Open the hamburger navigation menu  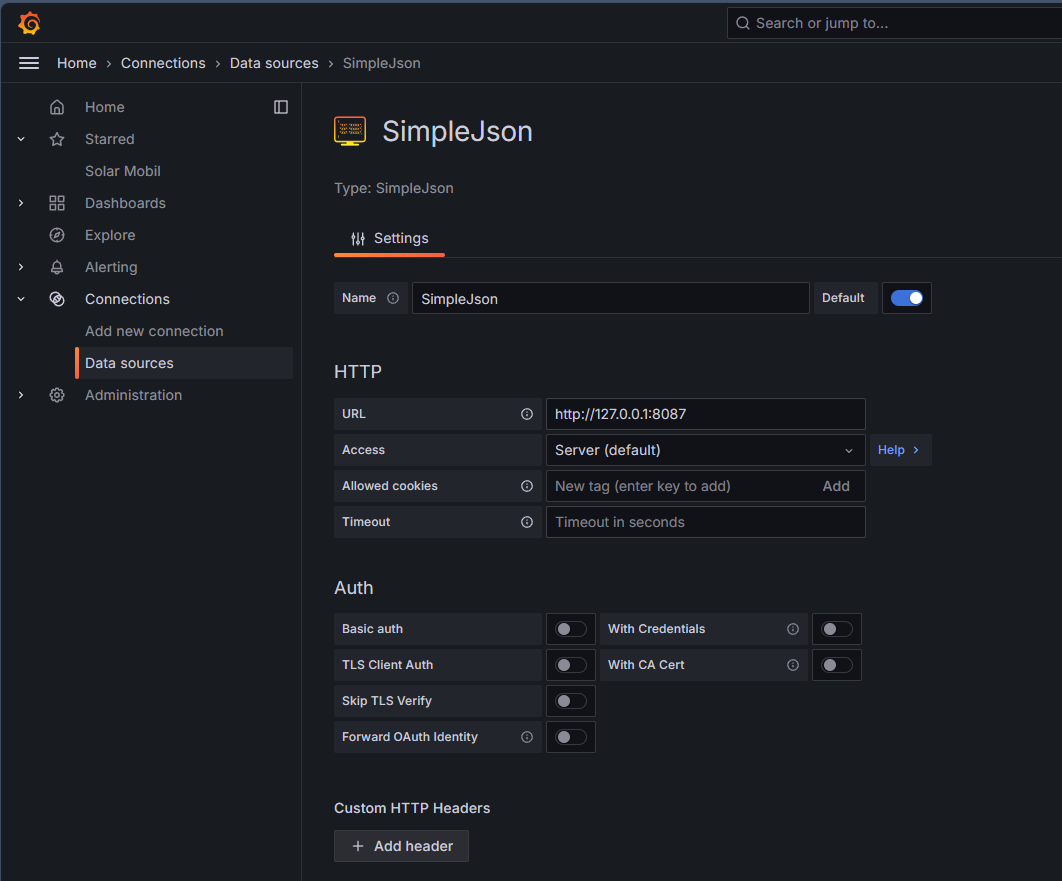[x=29, y=63]
